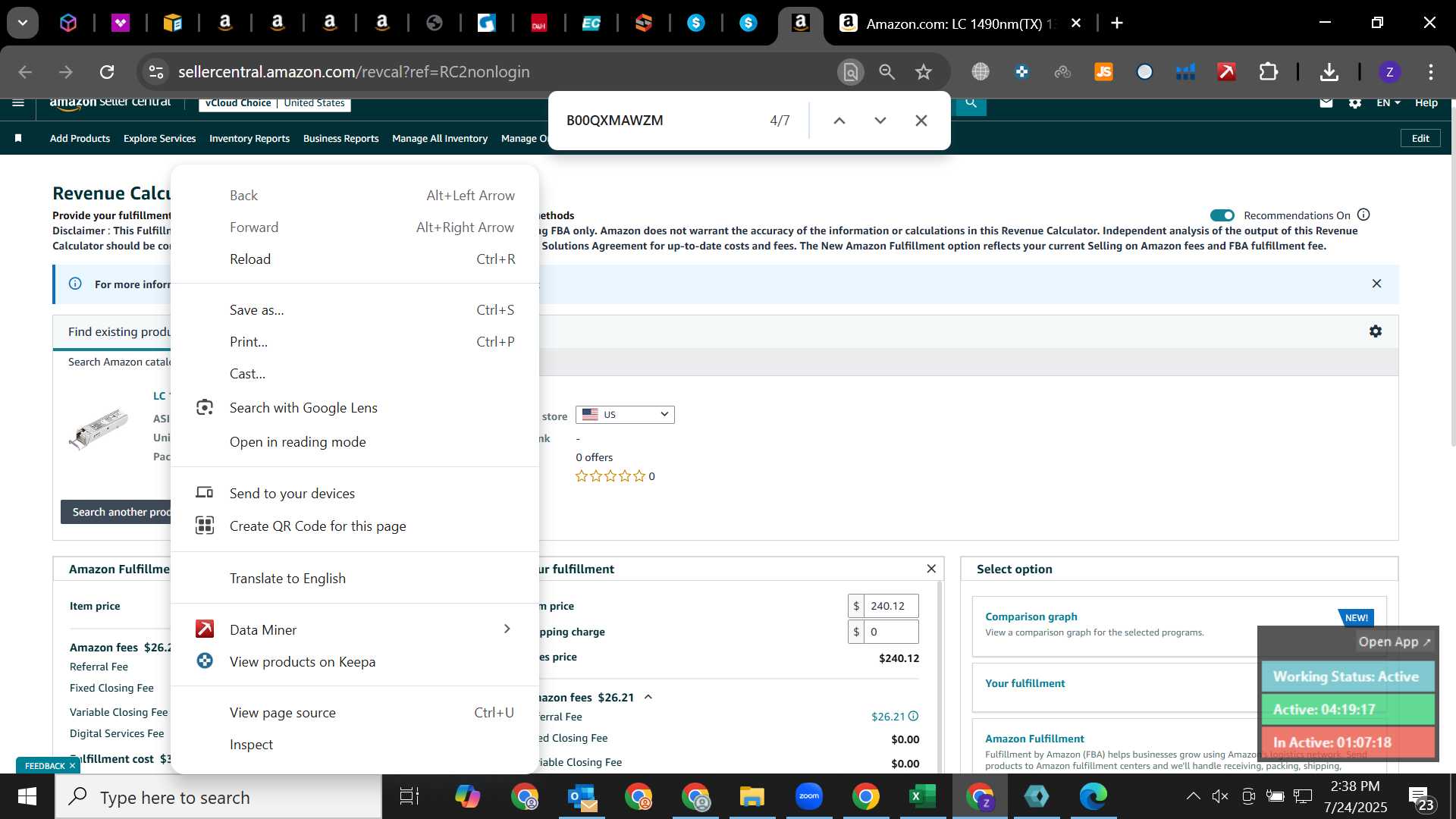
Task: Go to previous find result
Action: [x=839, y=121]
